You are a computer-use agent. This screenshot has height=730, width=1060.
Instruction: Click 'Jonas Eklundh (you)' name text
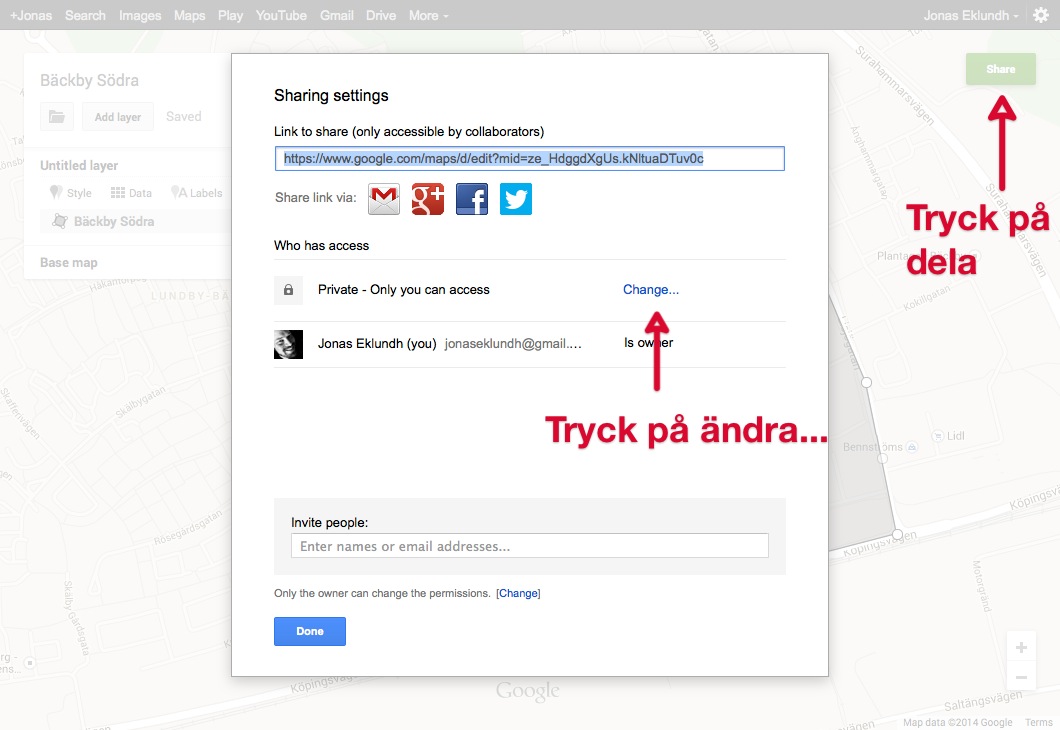(377, 343)
